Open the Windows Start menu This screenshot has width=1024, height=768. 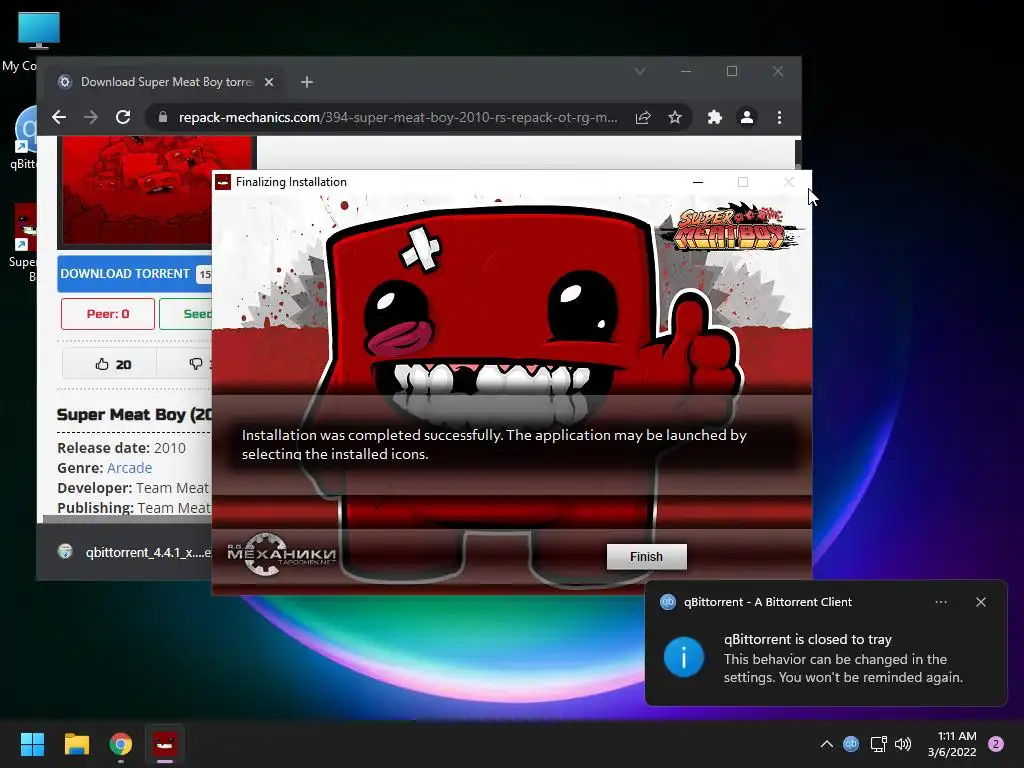(x=32, y=744)
